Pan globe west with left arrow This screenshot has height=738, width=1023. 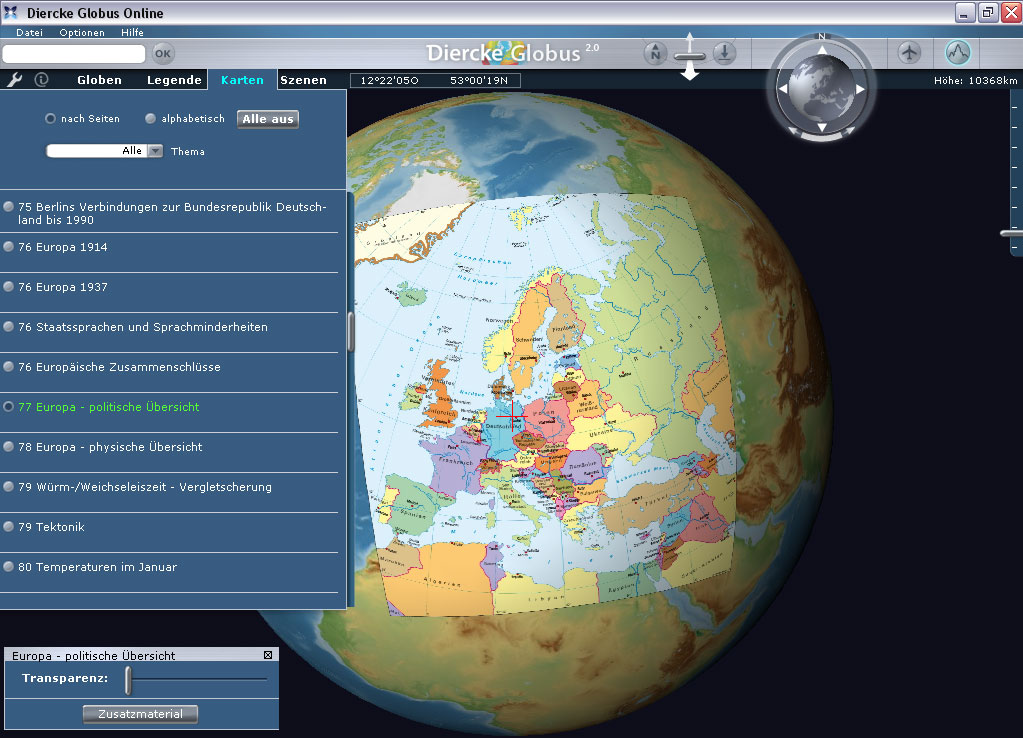tap(783, 89)
